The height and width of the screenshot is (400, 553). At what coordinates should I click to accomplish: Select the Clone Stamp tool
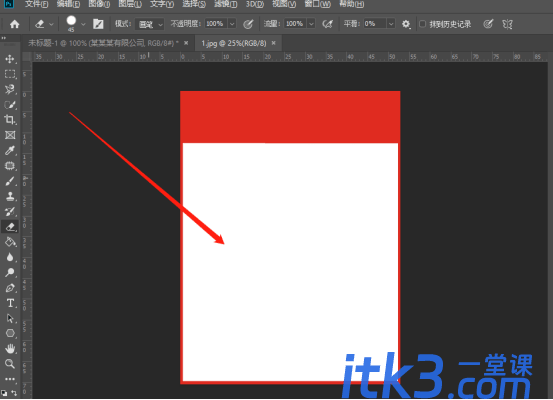click(10, 196)
